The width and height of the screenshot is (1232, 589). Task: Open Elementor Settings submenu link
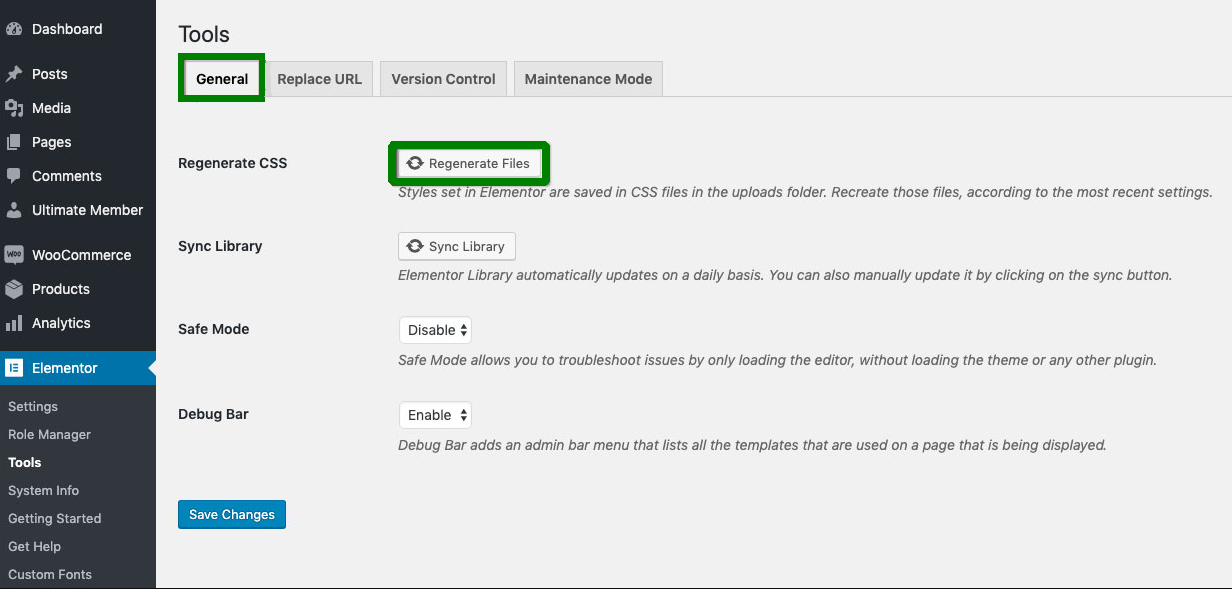pyautogui.click(x=33, y=407)
